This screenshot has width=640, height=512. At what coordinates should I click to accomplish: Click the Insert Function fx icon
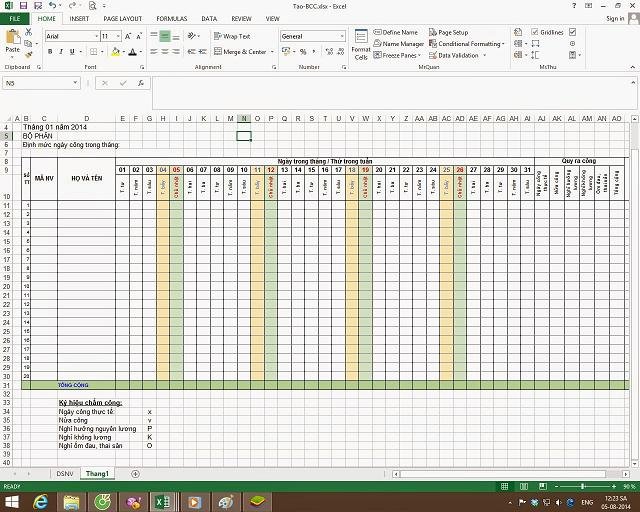tap(141, 83)
